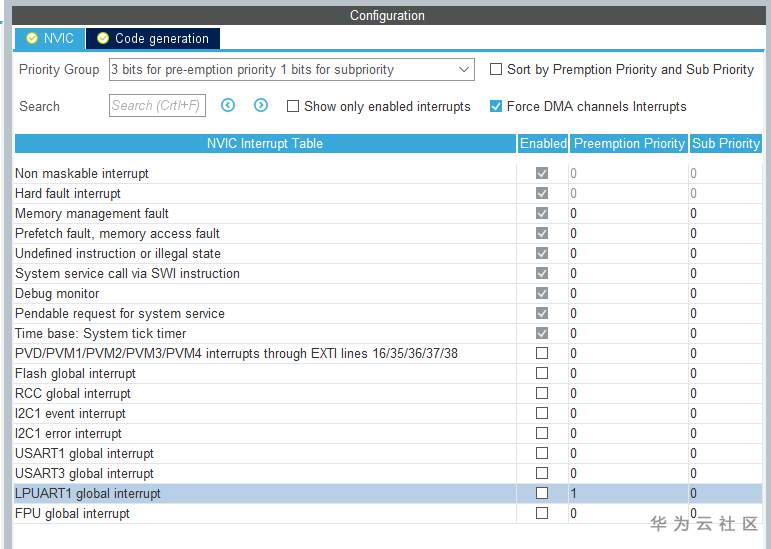
Task: Select the LPUART1 global interrupt row
Action: pos(388,493)
